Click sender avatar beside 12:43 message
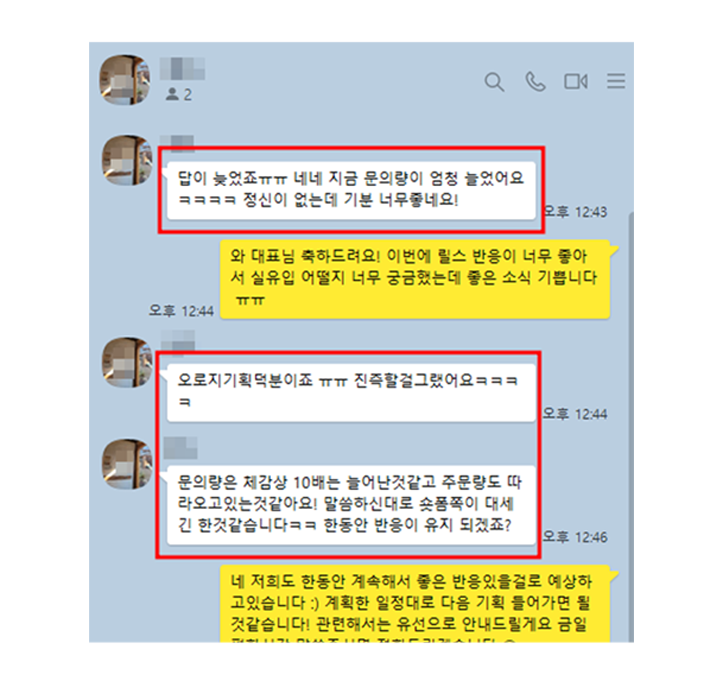 click(127, 160)
